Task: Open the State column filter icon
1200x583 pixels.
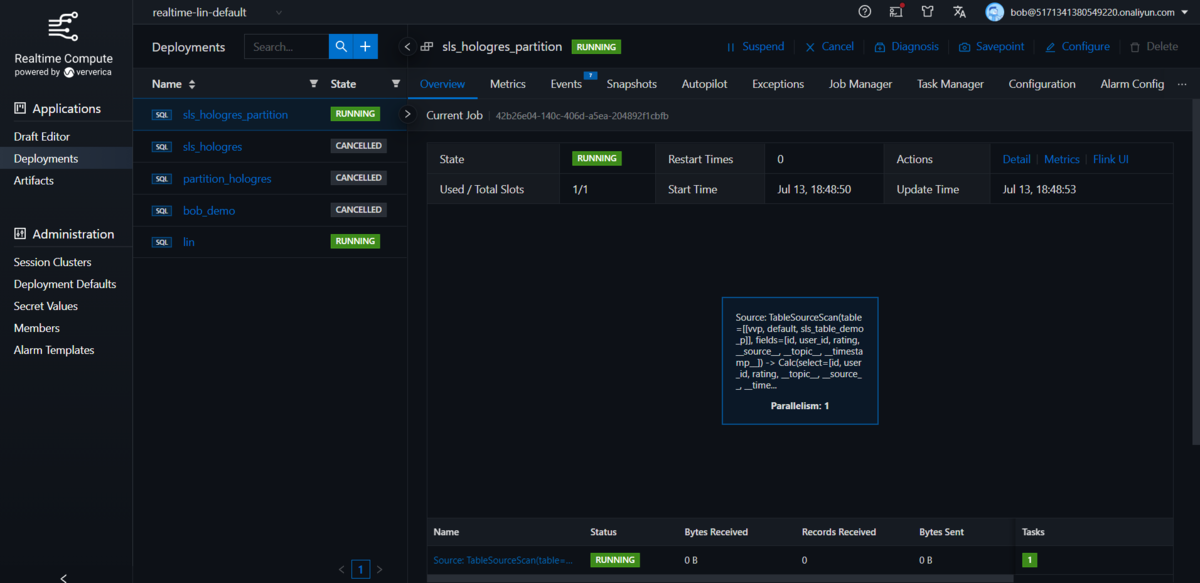Action: pyautogui.click(x=396, y=84)
